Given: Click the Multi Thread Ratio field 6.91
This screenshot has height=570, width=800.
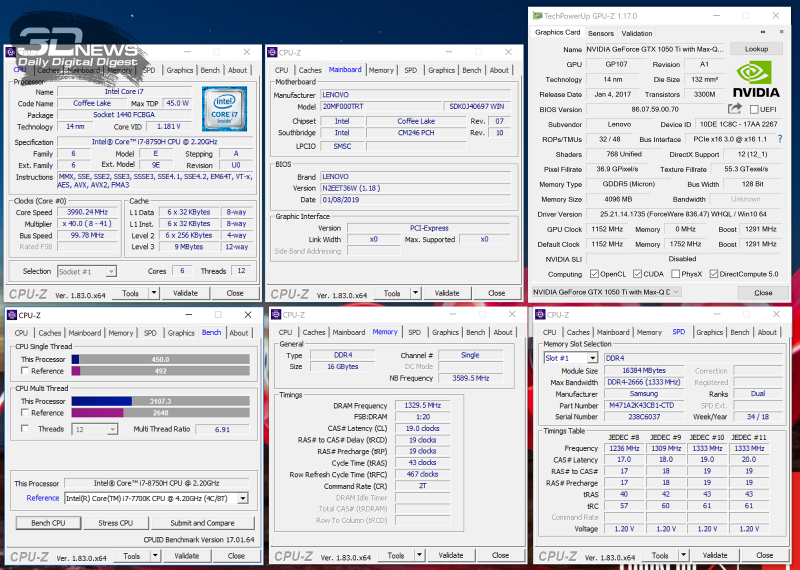Looking at the screenshot, I should coord(222,430).
